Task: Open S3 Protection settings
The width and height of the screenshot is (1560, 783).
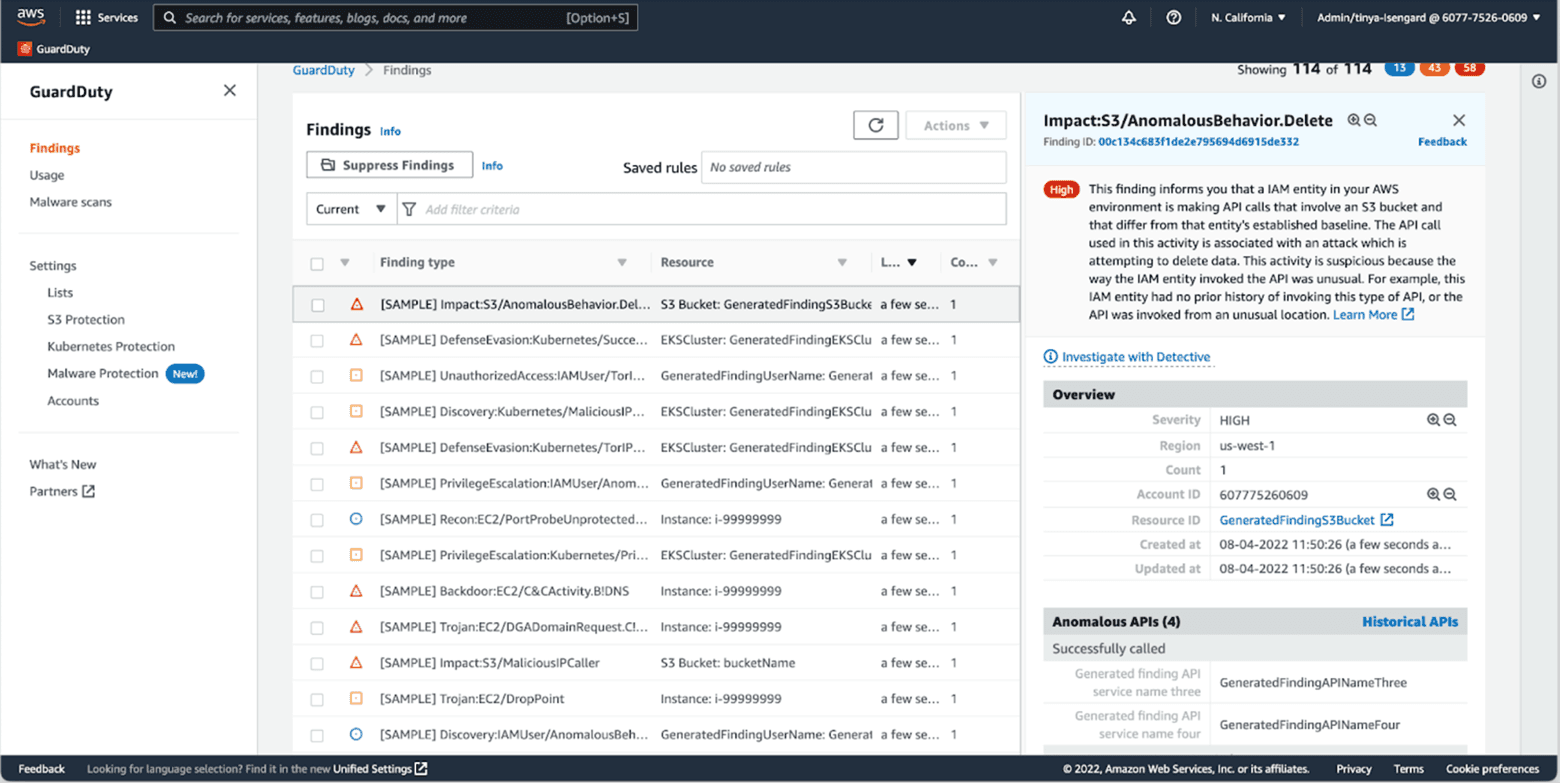Action: click(x=86, y=320)
